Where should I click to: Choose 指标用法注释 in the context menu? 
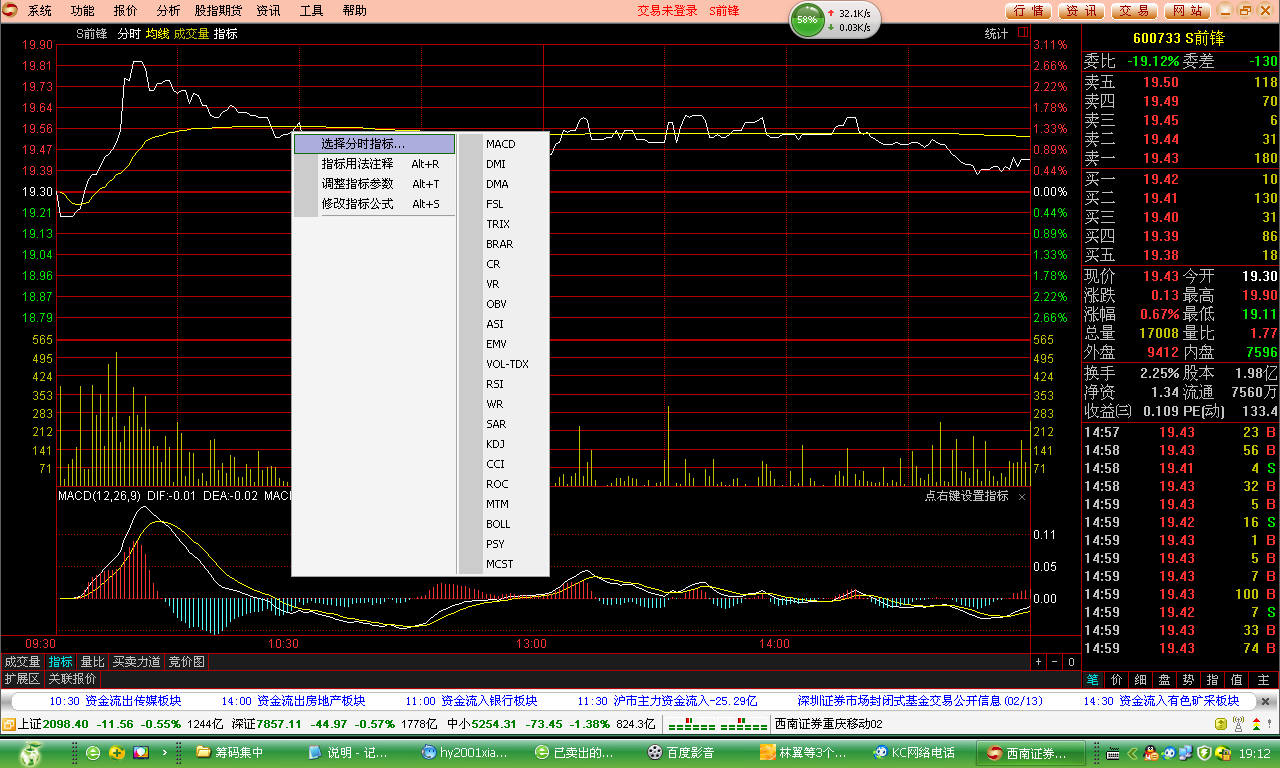(374, 164)
